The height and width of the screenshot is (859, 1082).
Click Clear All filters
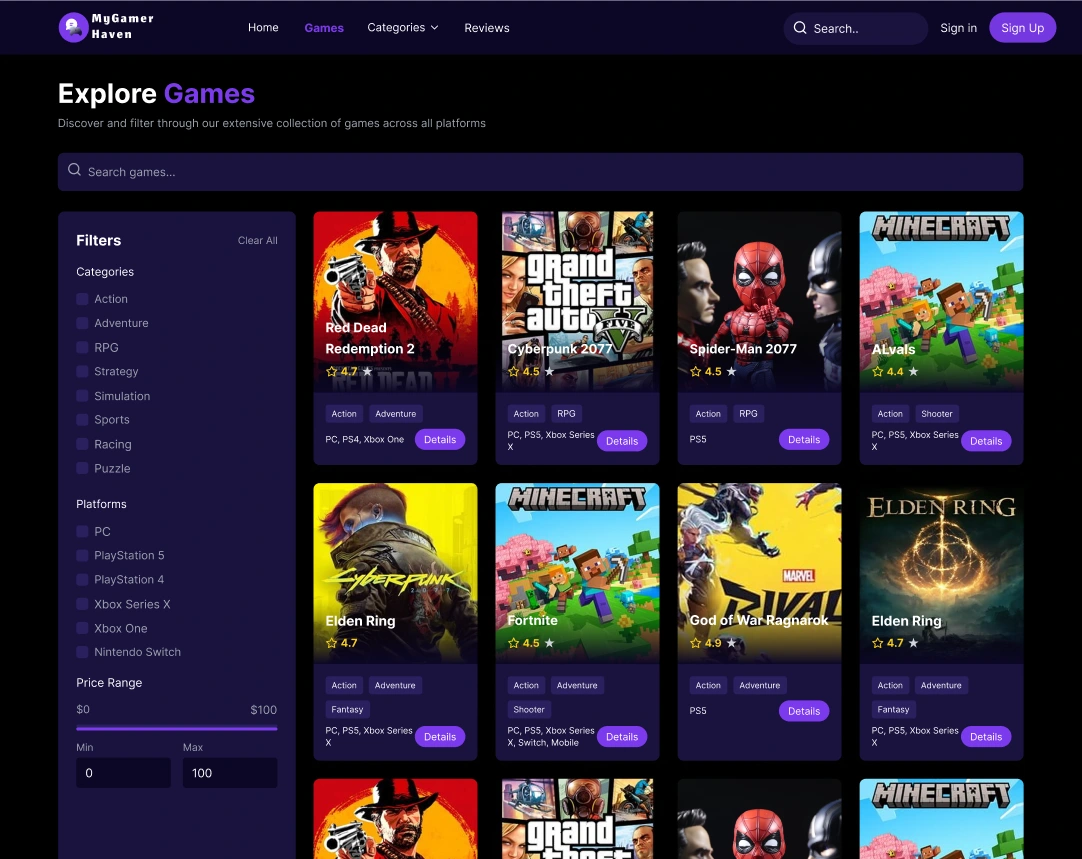(x=257, y=240)
